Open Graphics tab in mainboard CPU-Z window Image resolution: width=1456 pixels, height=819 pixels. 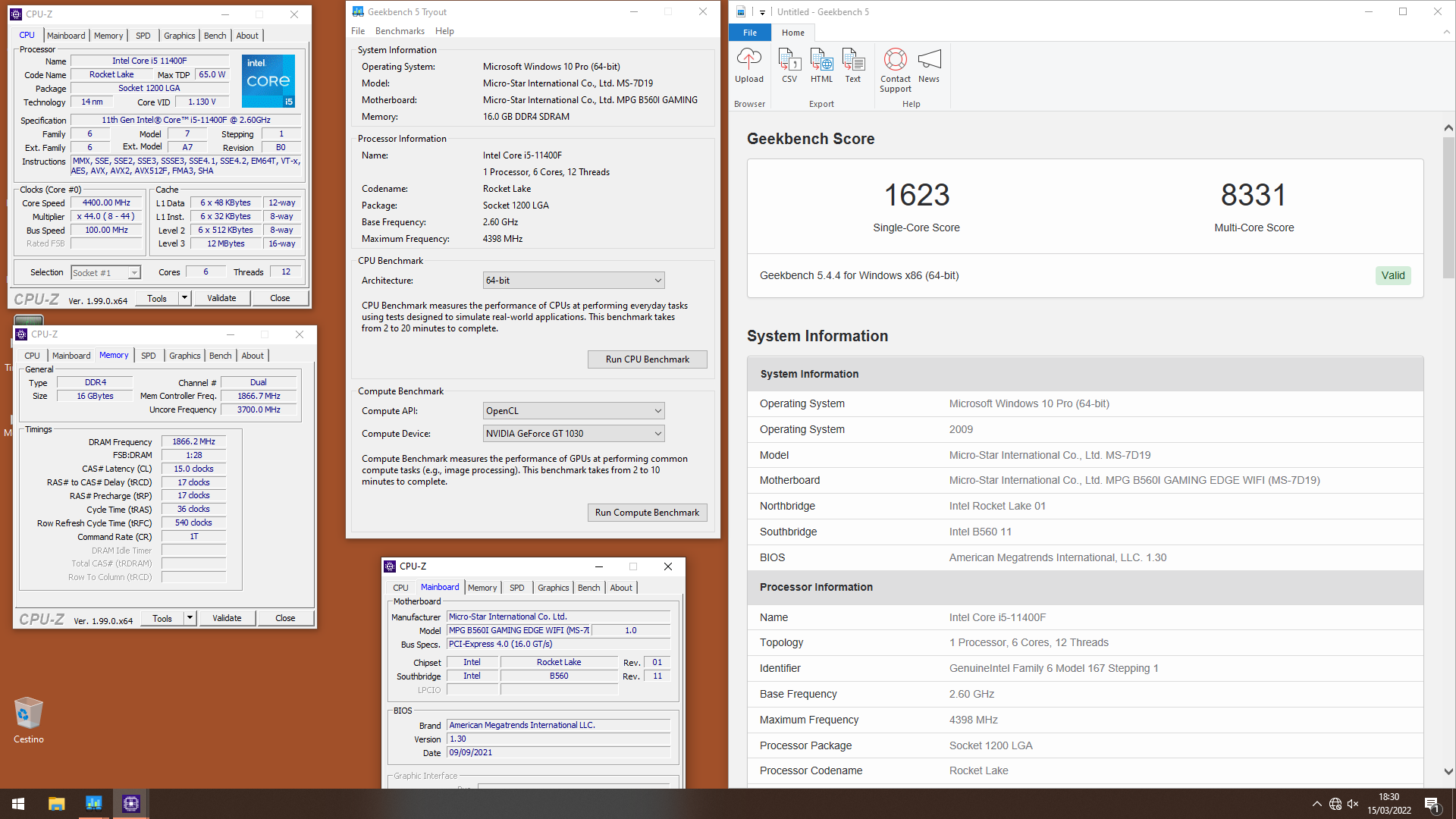click(553, 588)
